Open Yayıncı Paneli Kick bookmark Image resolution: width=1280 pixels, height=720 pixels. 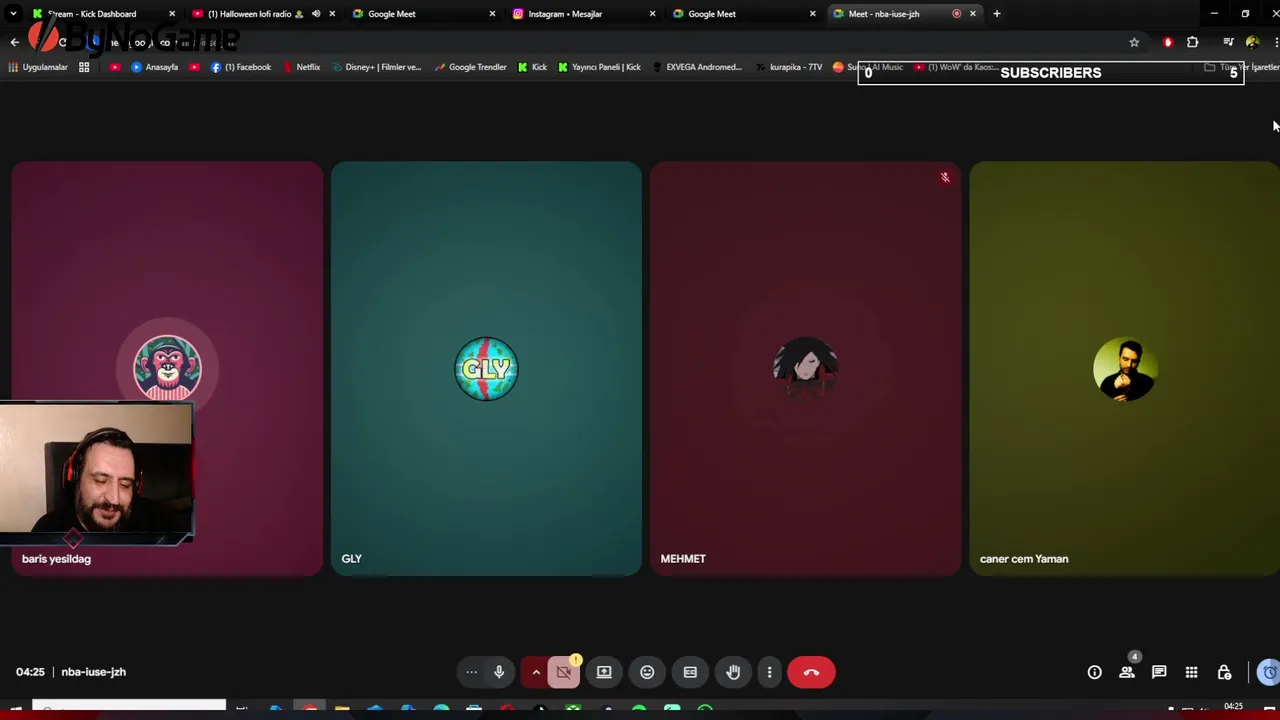click(x=599, y=67)
